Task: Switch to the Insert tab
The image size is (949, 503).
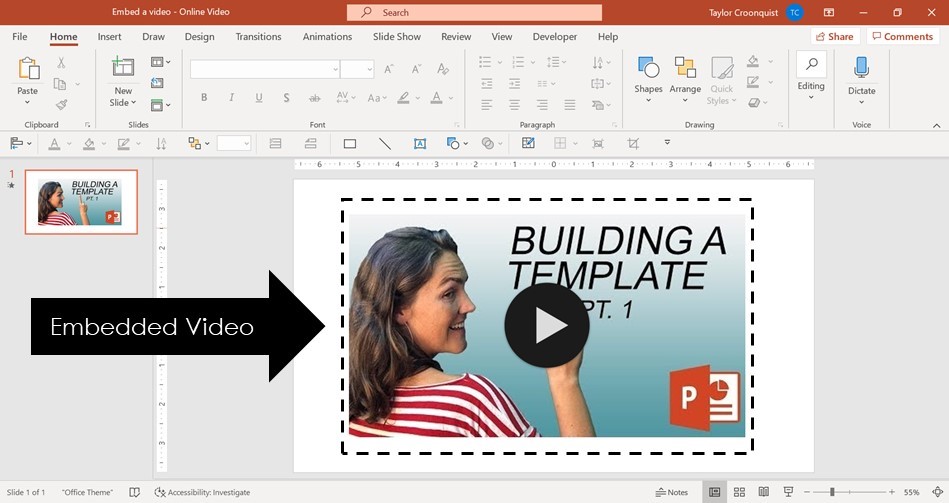Action: pyautogui.click(x=109, y=37)
